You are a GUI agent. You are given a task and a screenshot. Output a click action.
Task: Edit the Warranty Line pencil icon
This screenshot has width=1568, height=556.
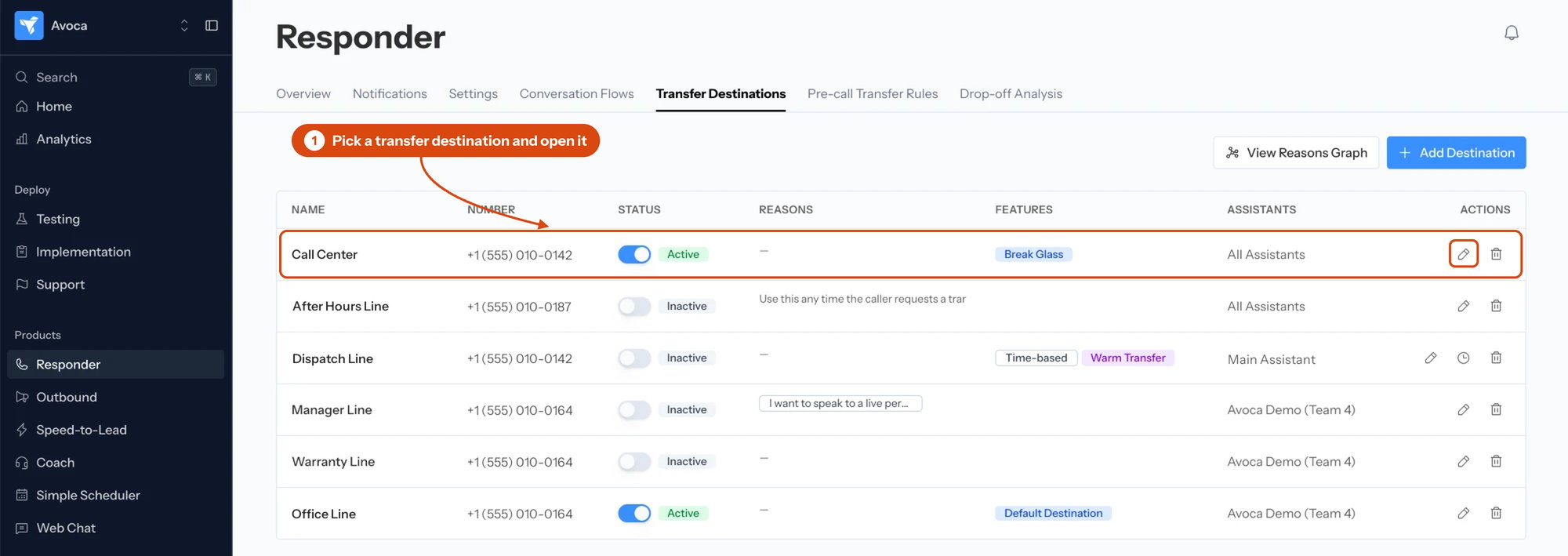(1463, 461)
